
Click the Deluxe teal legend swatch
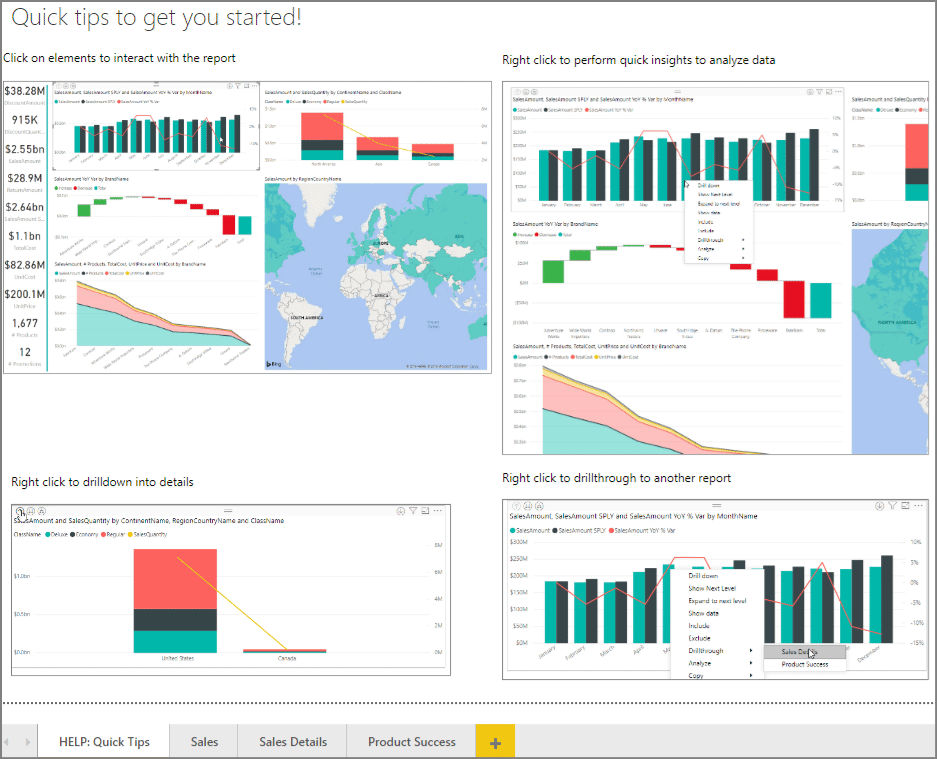click(x=48, y=534)
